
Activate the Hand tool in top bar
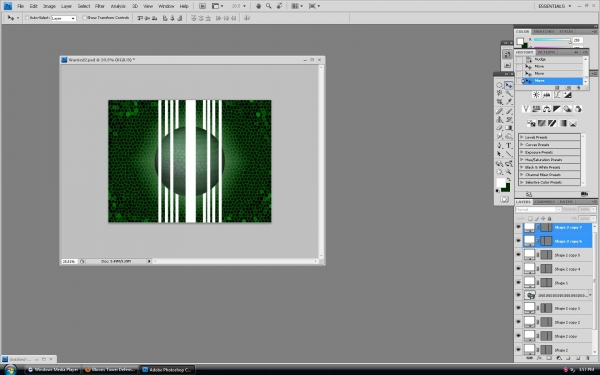[258, 6]
